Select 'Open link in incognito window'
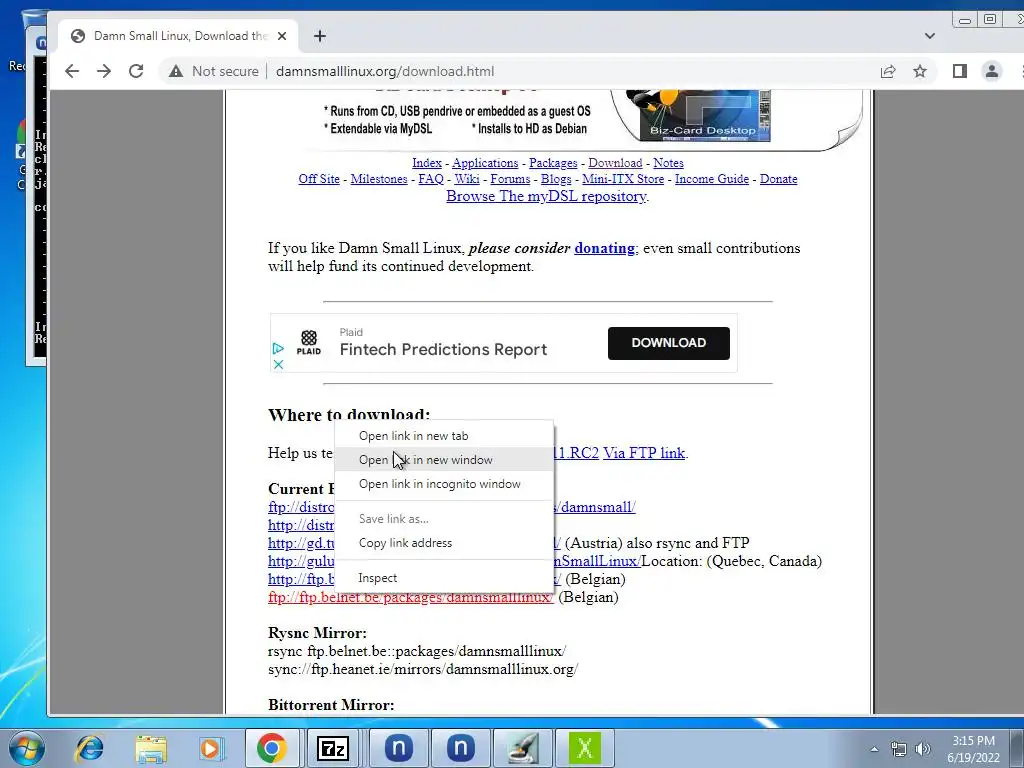Screen dimensions: 1024x768 coord(444,484)
